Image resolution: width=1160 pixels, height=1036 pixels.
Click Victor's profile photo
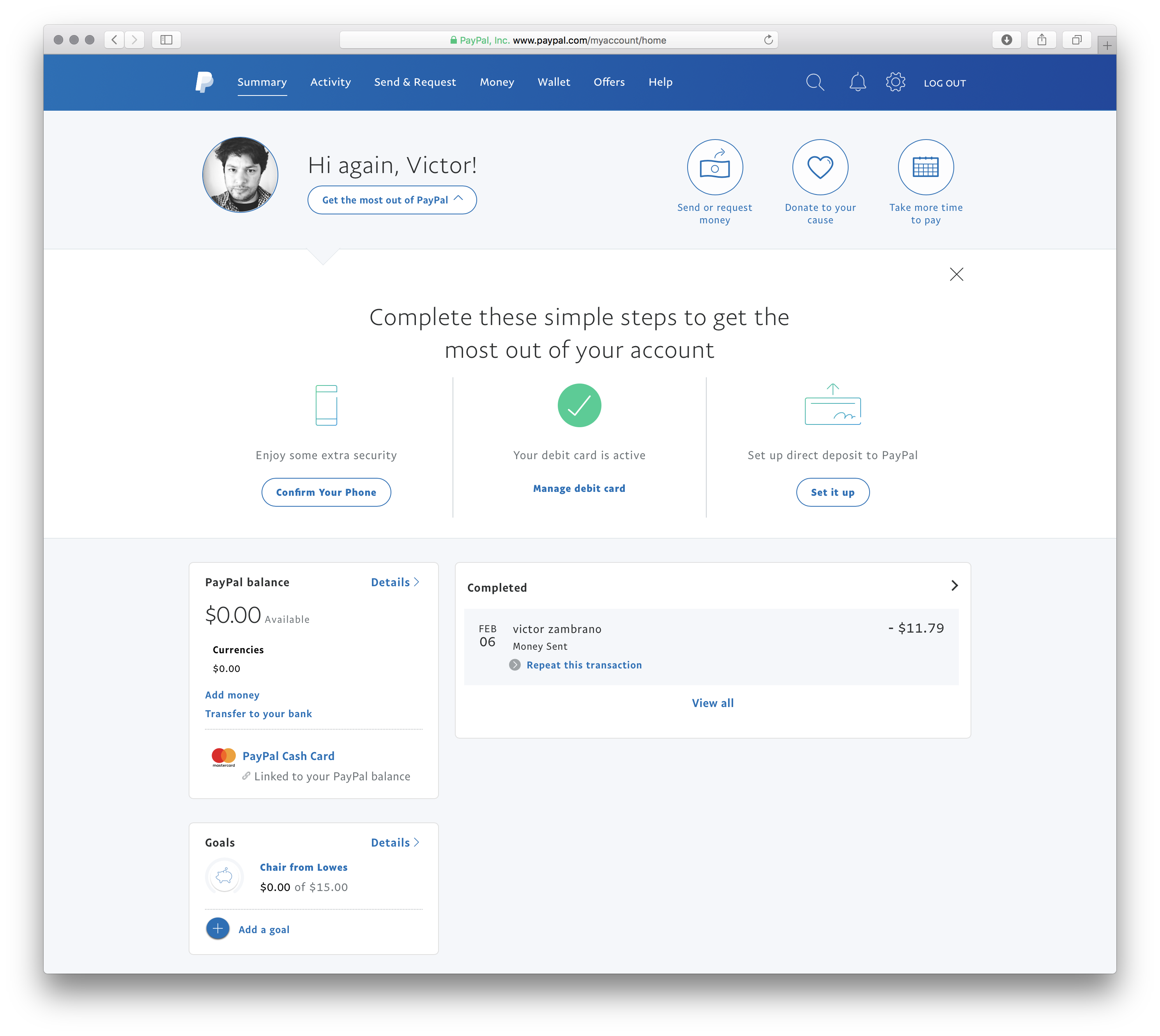pyautogui.click(x=240, y=174)
